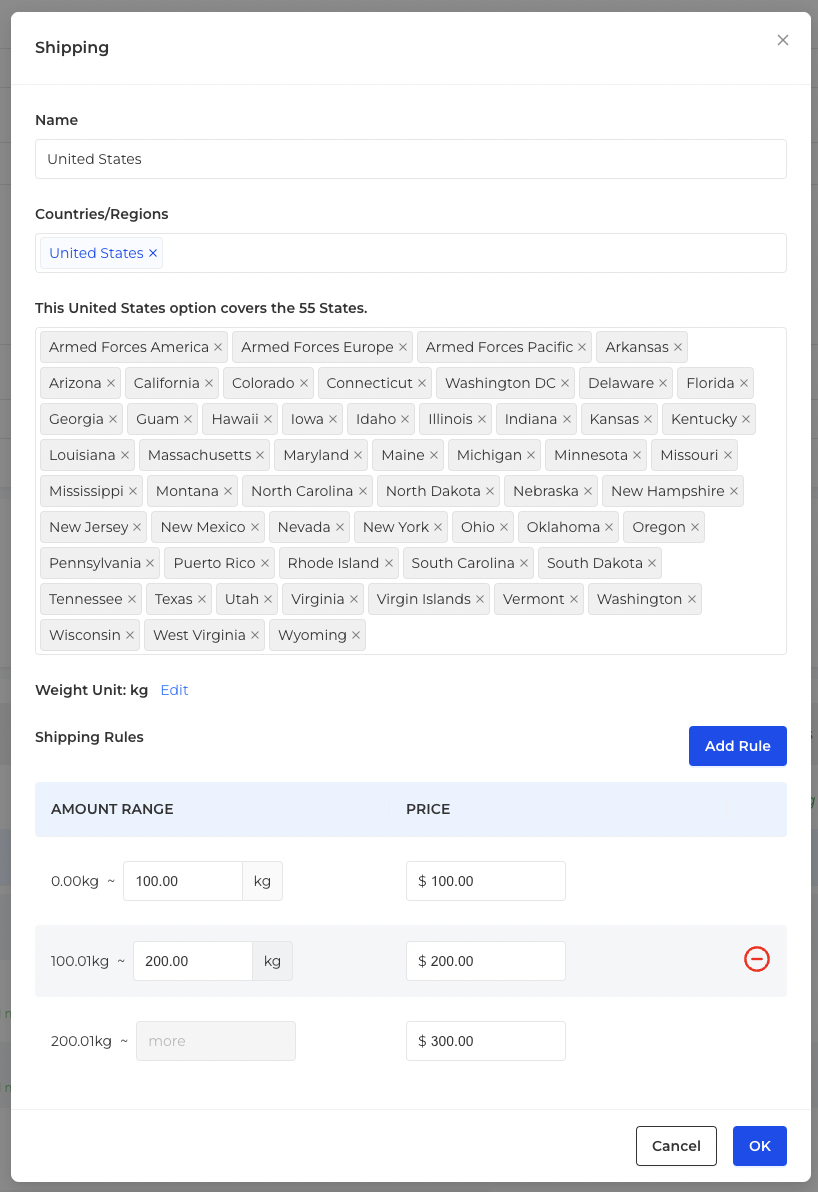Remove the 100.01kg shipping rule
Screen dimensions: 818x1192
tap(756, 959)
